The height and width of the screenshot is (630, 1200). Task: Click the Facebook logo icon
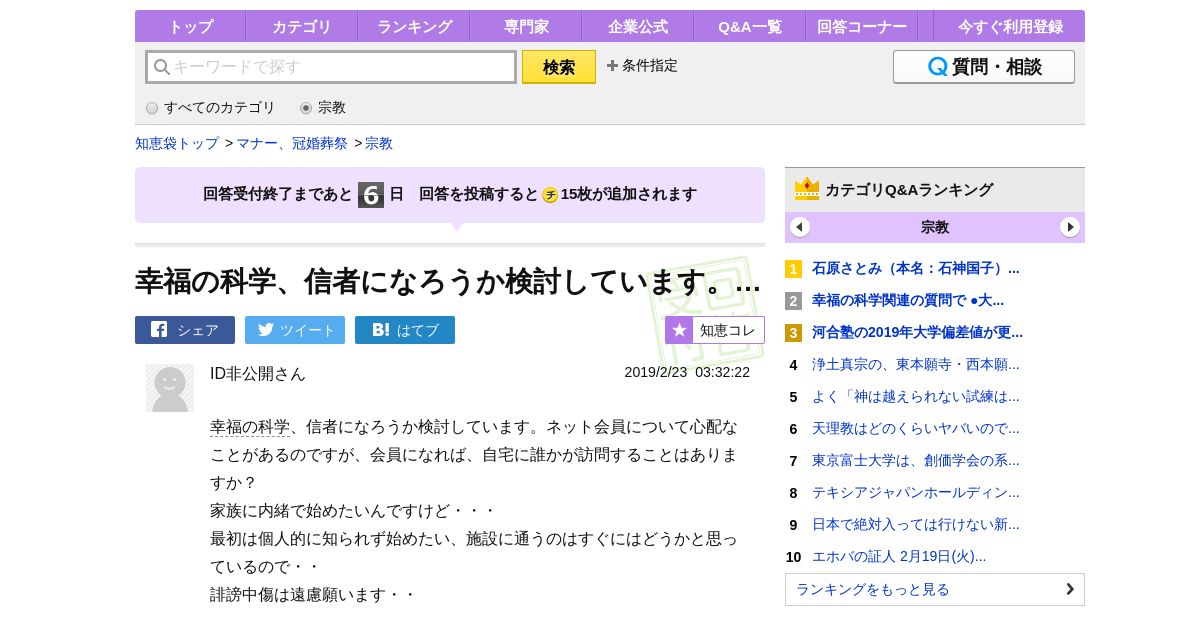point(159,329)
